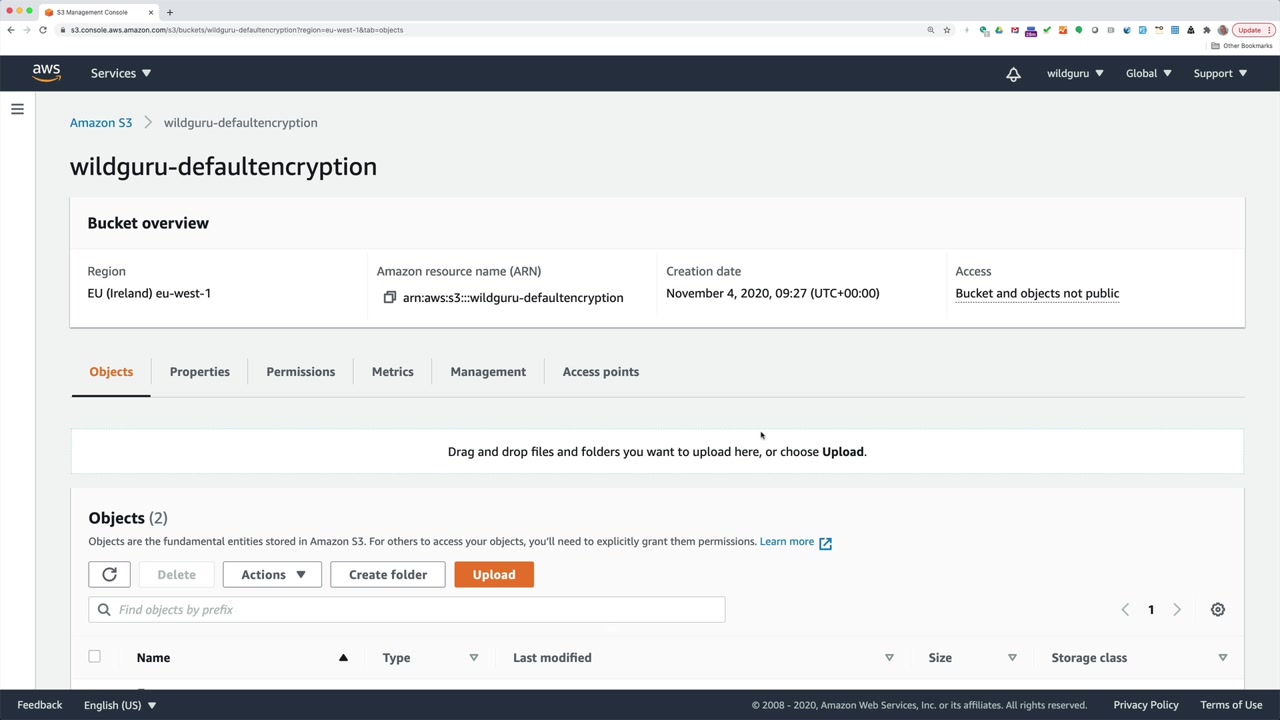Screen dimensions: 1280x720
Task: Click the Find objects by prefix field
Action: point(420,610)
